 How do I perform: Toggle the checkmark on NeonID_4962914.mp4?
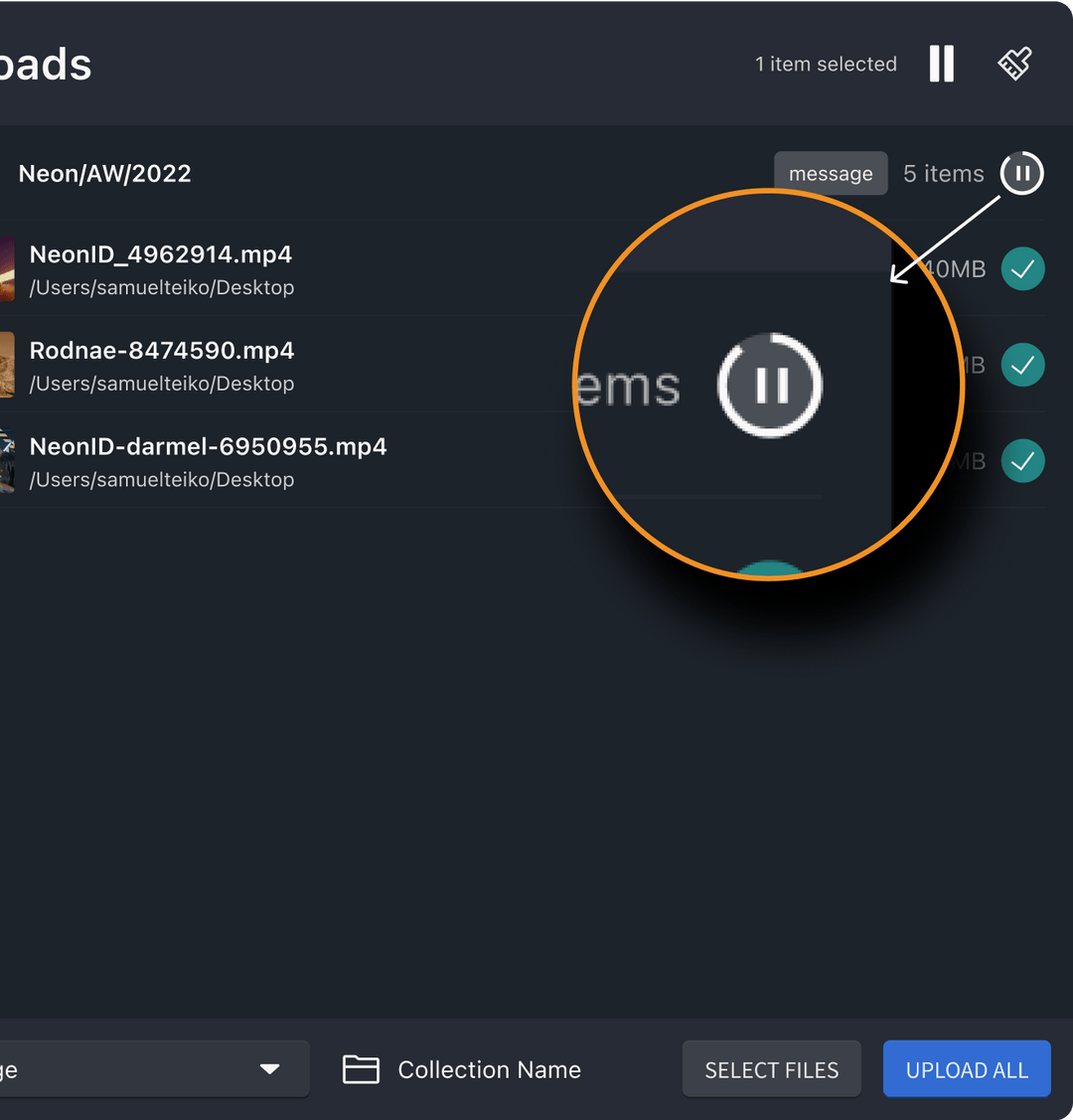coord(1022,269)
